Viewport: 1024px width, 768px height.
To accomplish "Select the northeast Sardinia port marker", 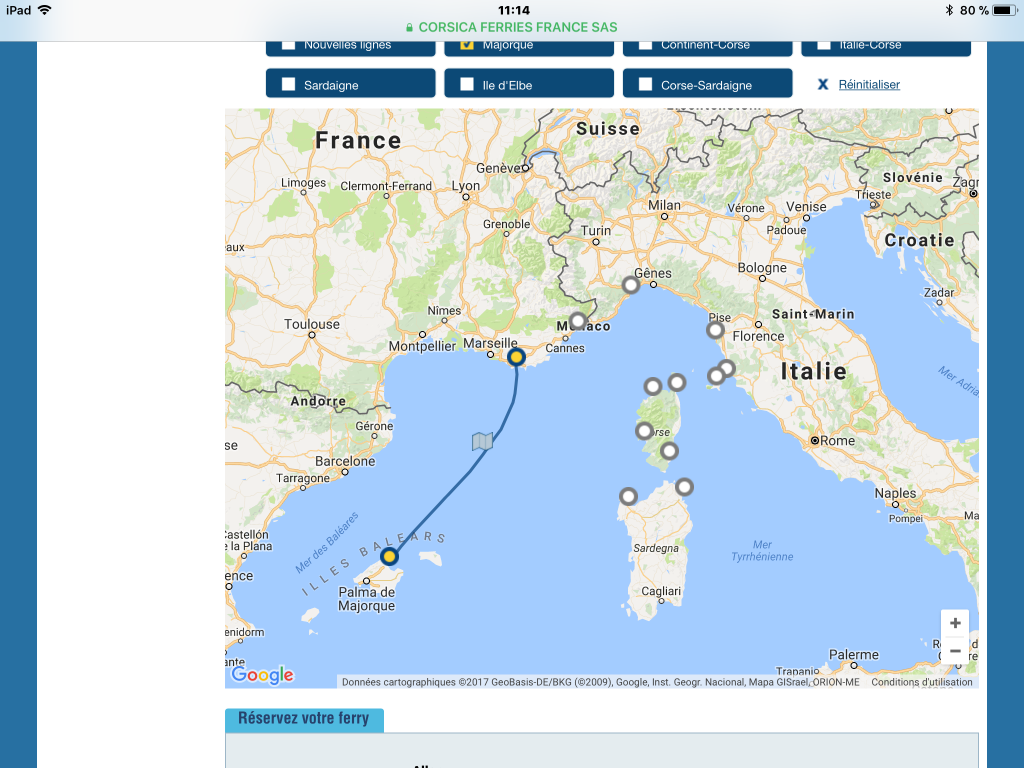I will [x=684, y=487].
